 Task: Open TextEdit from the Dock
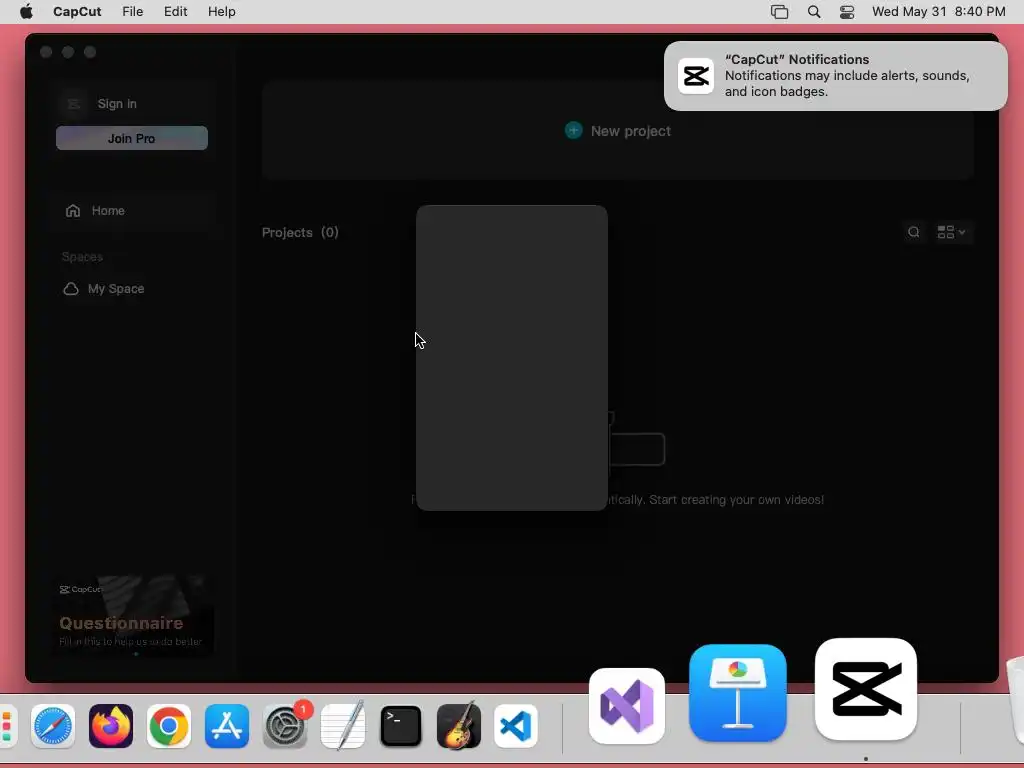pos(343,726)
